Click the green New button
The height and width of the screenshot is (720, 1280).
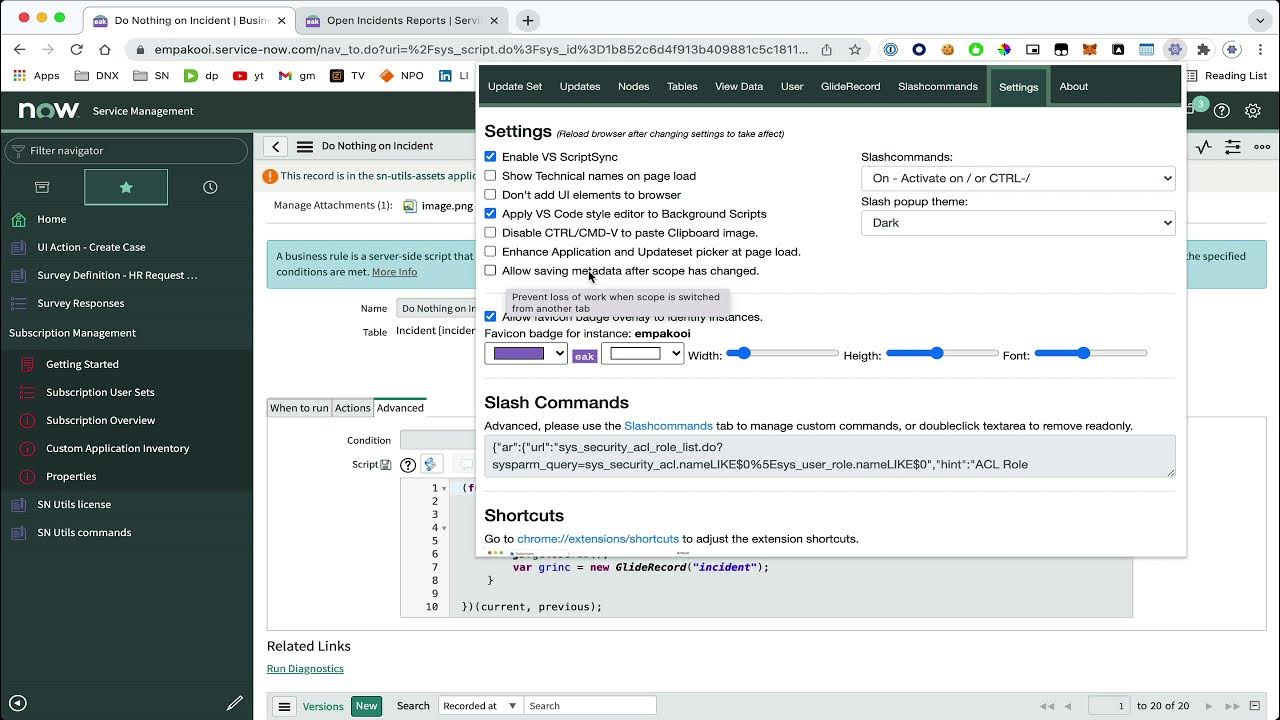(x=367, y=706)
